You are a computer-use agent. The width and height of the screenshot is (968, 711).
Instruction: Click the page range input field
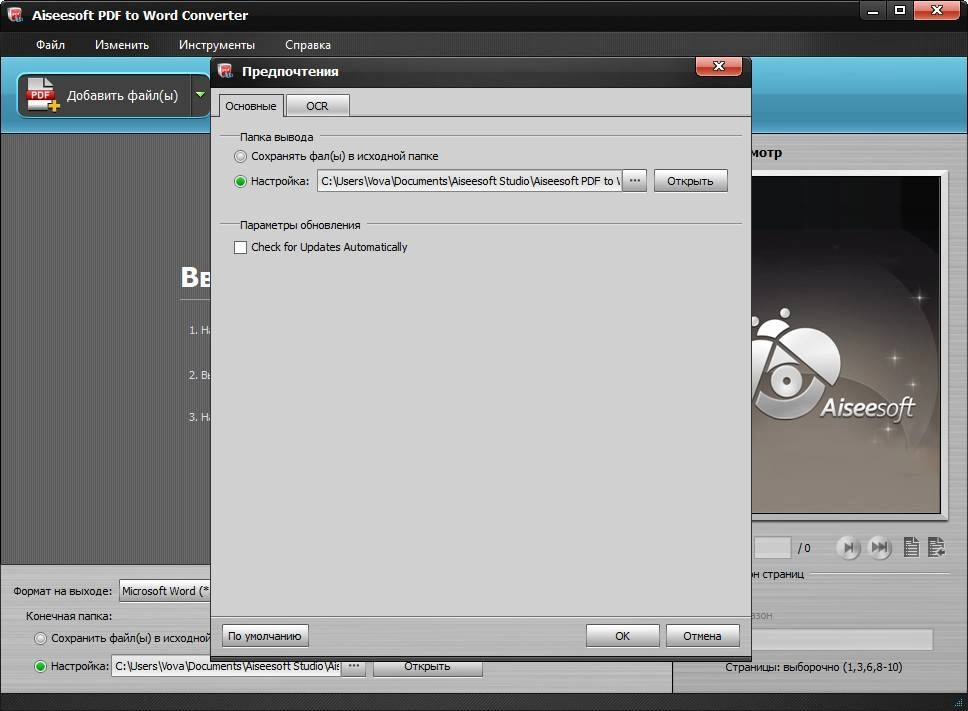pyautogui.click(x=842, y=639)
